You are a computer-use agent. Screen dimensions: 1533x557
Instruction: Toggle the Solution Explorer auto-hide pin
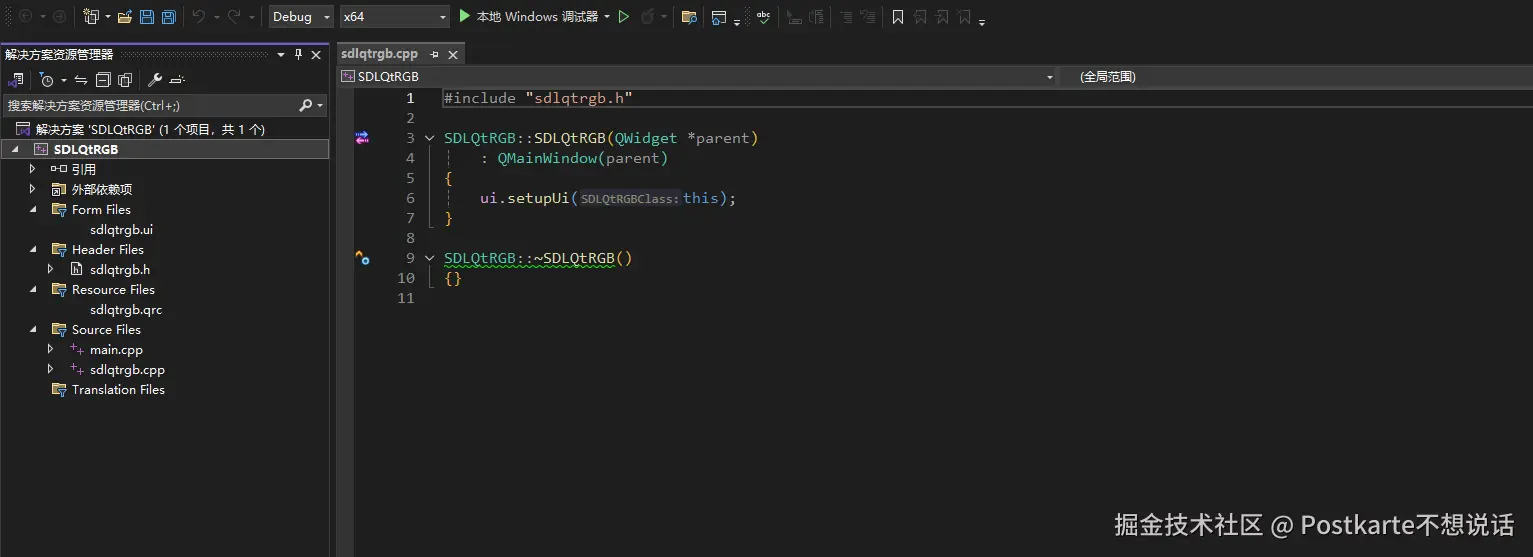(298, 55)
